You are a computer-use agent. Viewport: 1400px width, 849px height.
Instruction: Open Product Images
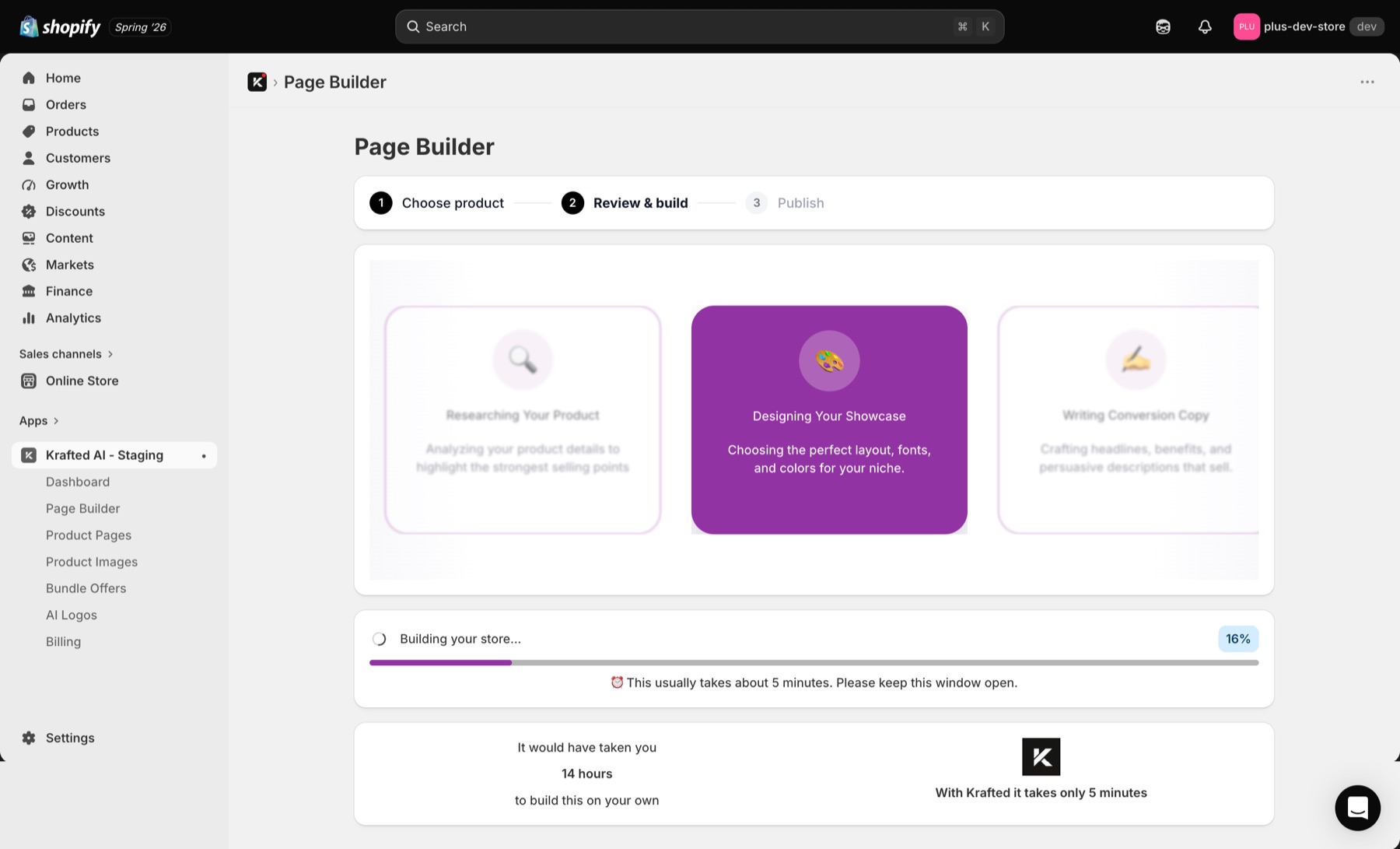[x=92, y=562]
